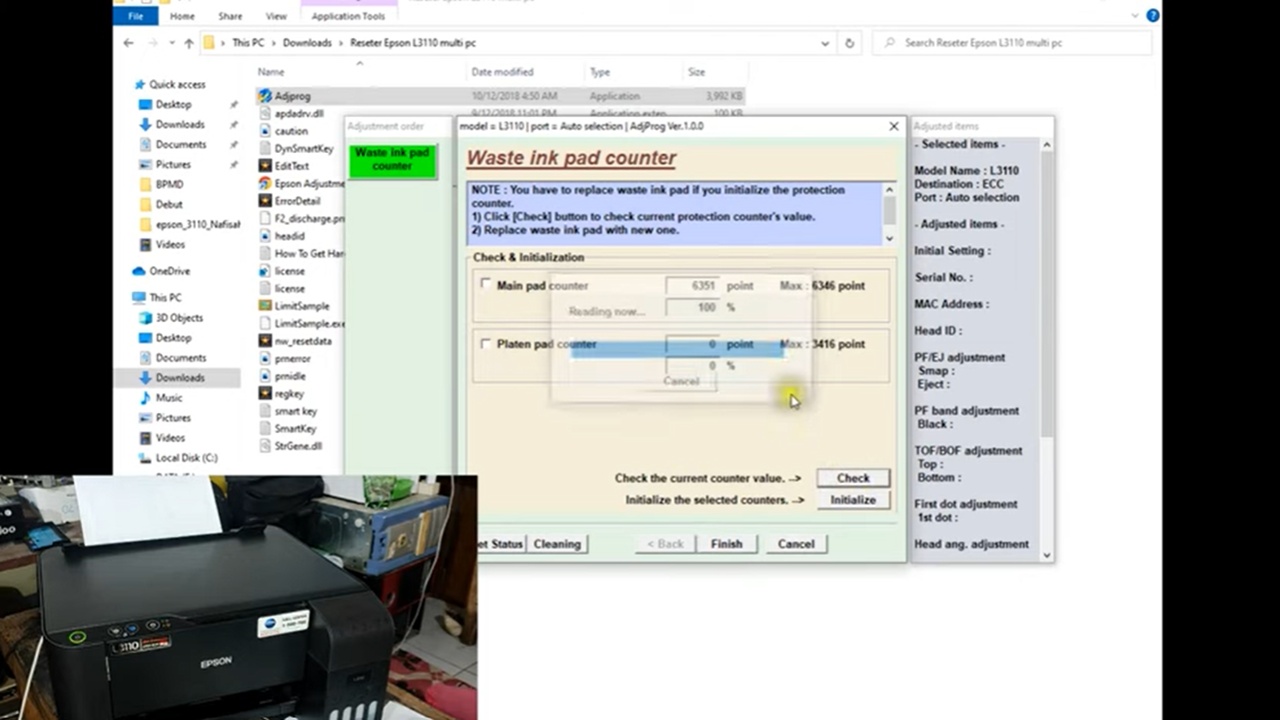
Task: Sort files by Name column
Action: (x=271, y=72)
